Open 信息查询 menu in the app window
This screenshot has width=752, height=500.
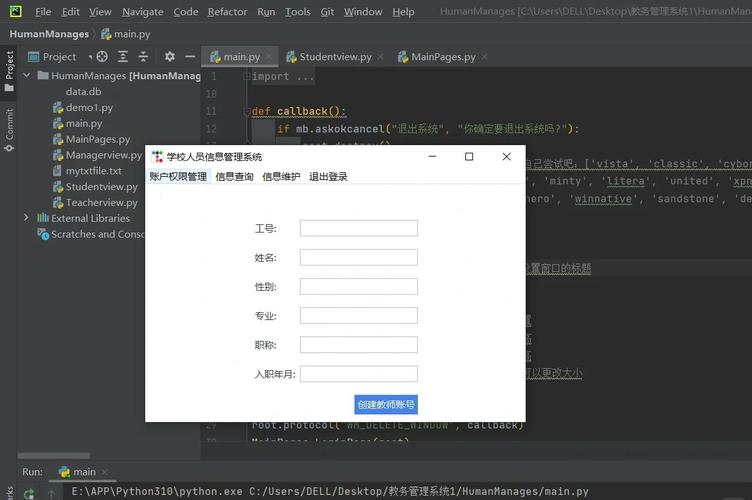click(x=235, y=176)
